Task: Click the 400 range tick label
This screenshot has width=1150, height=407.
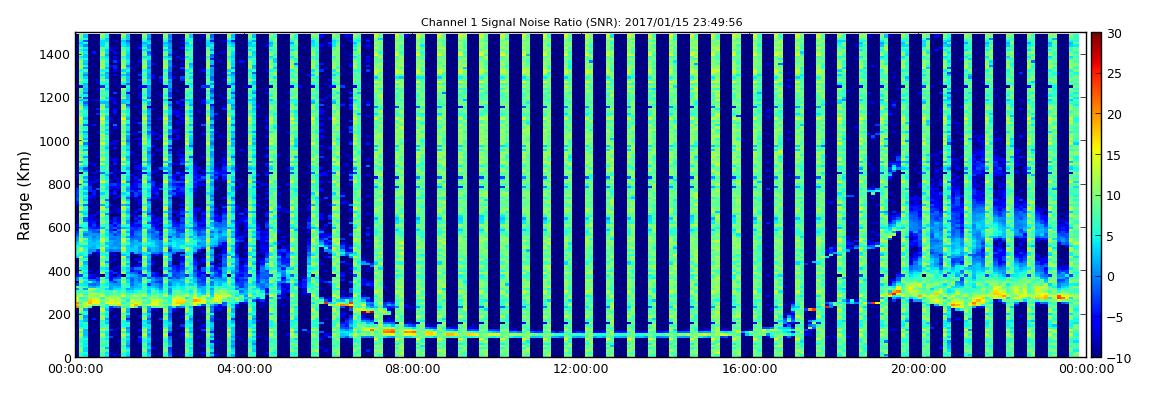Action: [58, 271]
